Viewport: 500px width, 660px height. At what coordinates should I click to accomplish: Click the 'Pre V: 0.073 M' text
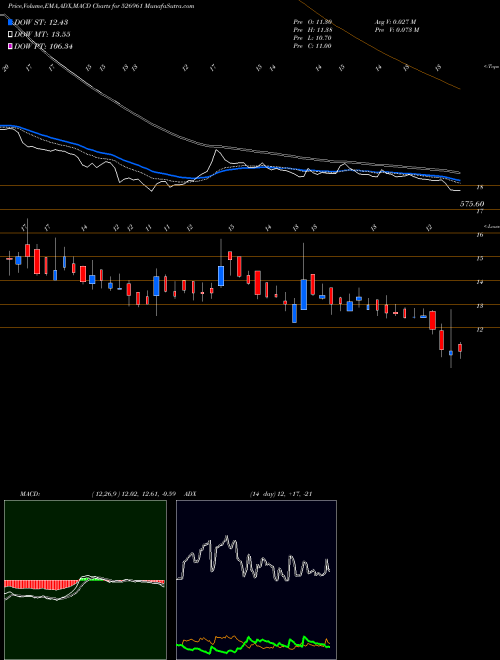397,30
